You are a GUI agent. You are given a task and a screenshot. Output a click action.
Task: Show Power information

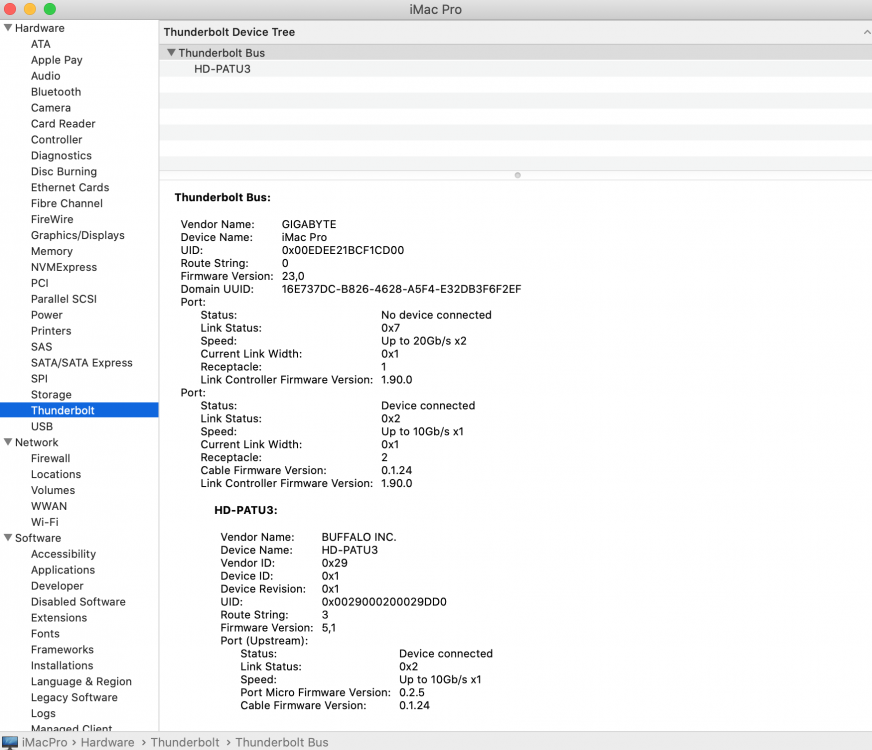(47, 315)
